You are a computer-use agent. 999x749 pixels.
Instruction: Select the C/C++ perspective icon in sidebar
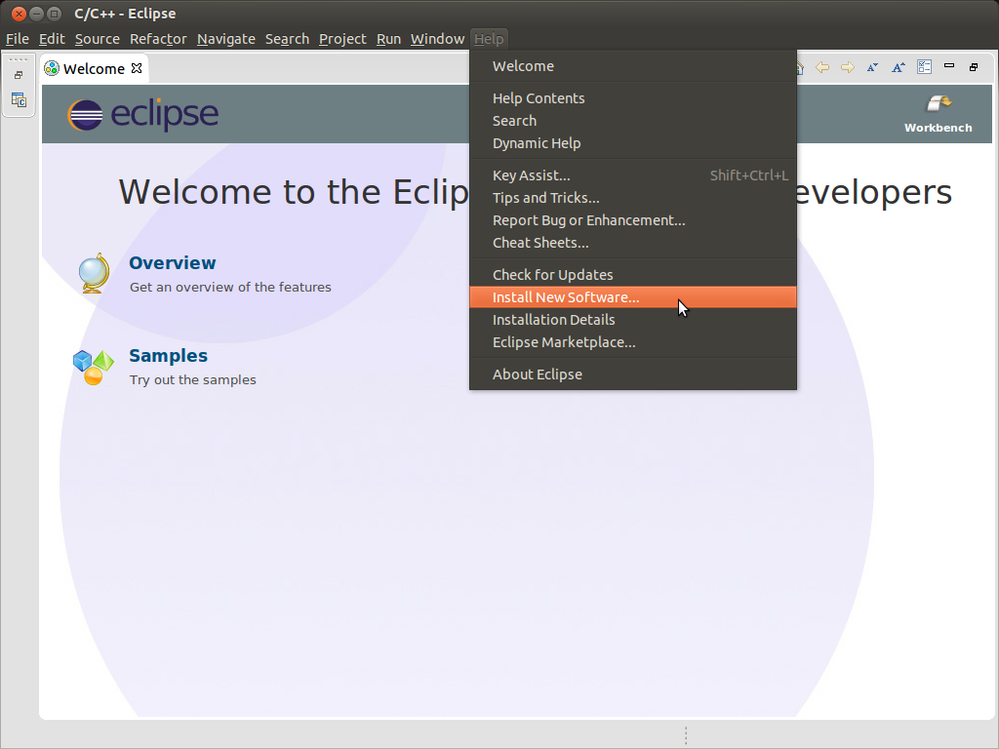(x=18, y=100)
